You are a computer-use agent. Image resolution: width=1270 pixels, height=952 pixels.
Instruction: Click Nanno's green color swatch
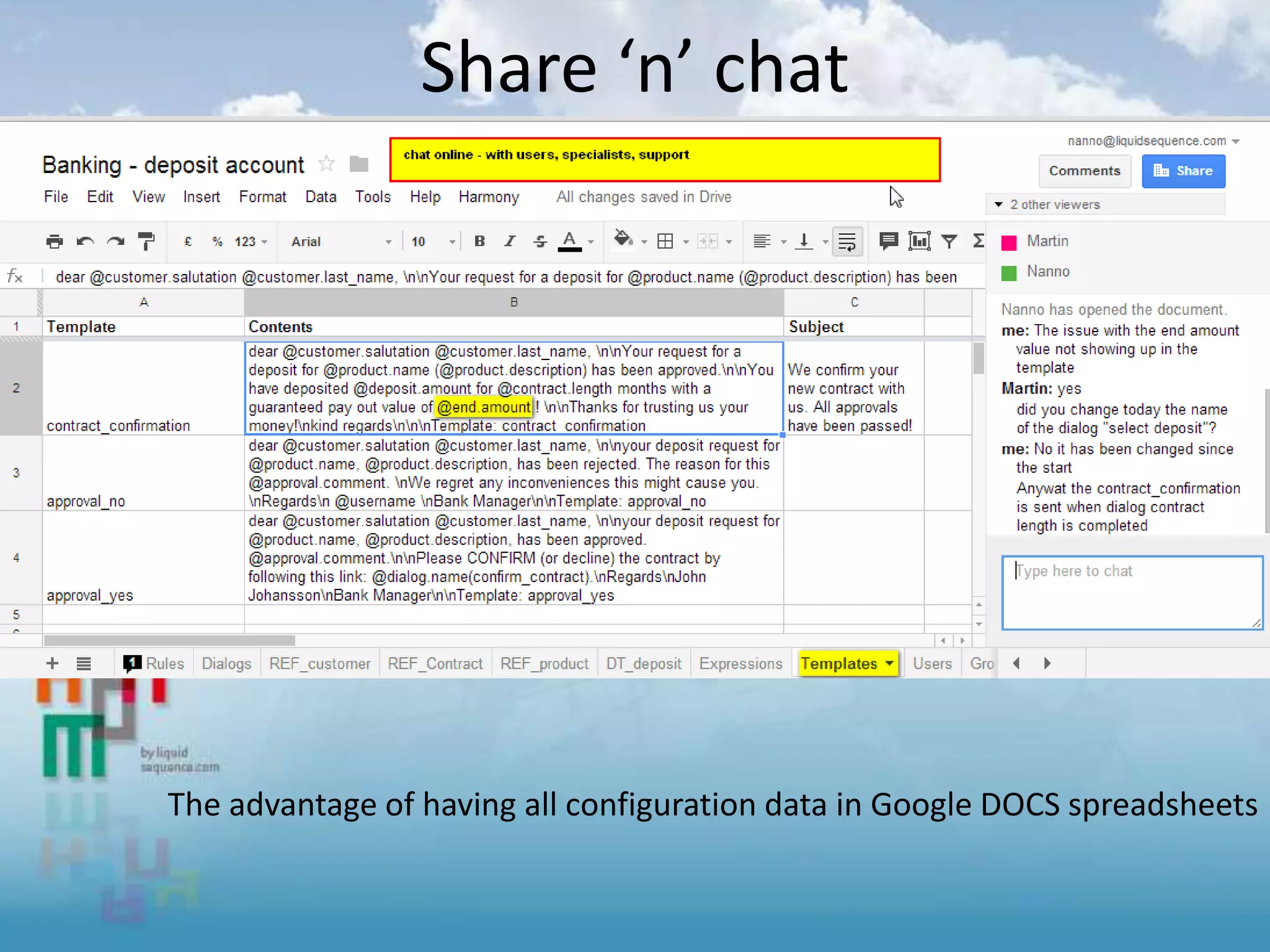pos(1009,273)
